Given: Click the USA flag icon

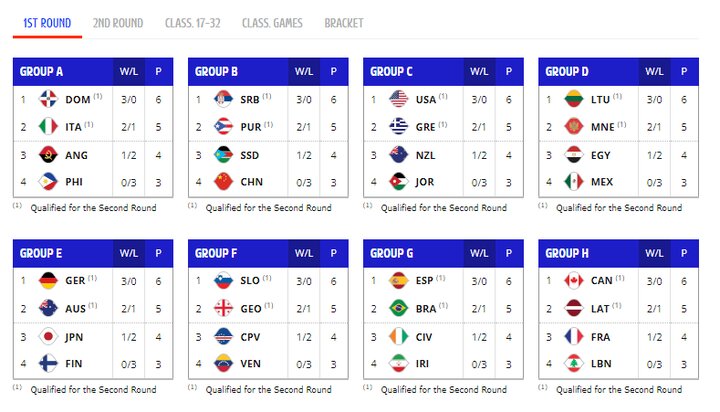Looking at the screenshot, I should (398, 99).
